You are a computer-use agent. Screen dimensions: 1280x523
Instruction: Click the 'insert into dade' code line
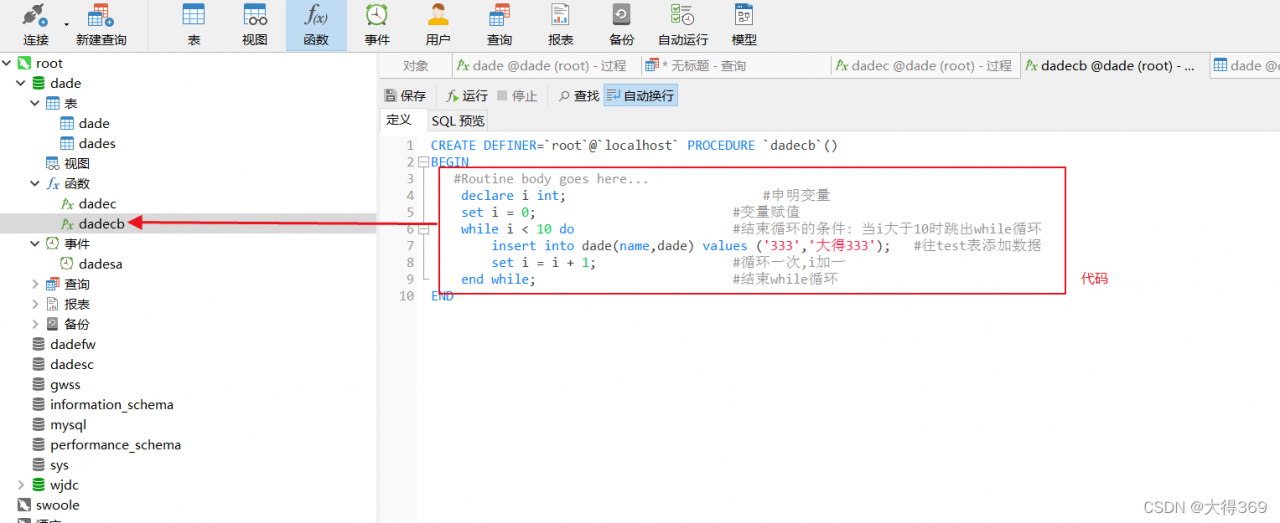point(690,246)
